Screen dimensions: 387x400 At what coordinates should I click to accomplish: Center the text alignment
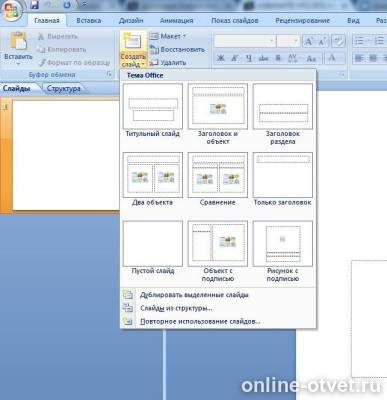[x=373, y=58]
